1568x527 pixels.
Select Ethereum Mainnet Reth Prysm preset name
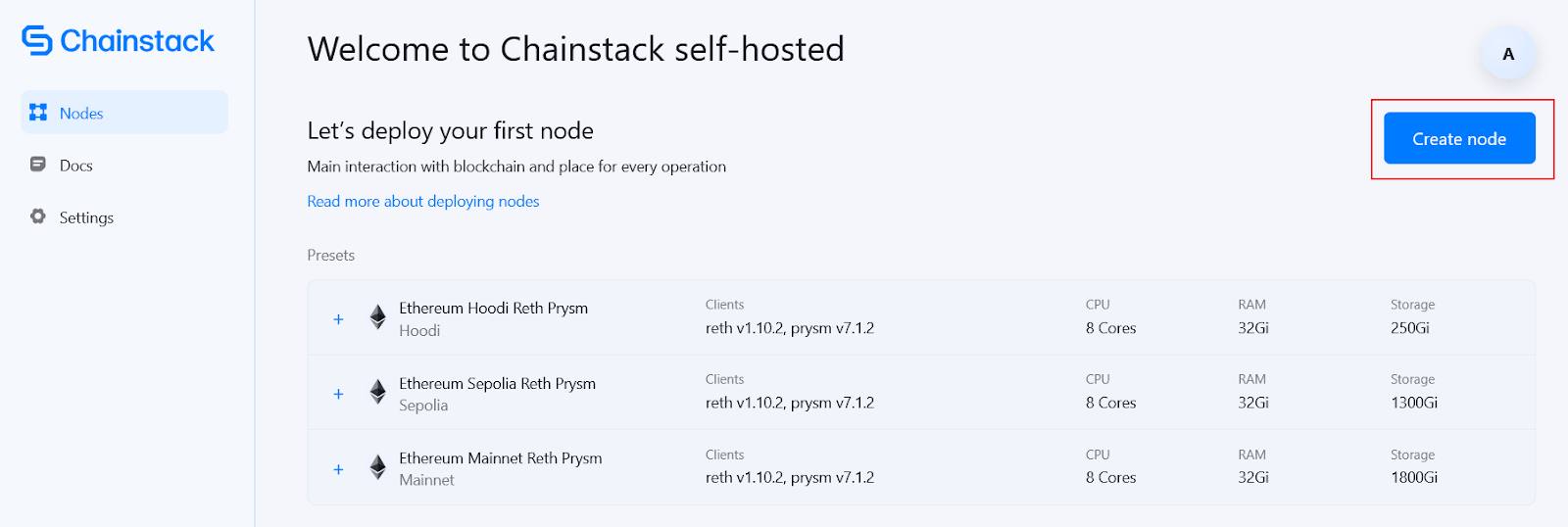(x=500, y=457)
